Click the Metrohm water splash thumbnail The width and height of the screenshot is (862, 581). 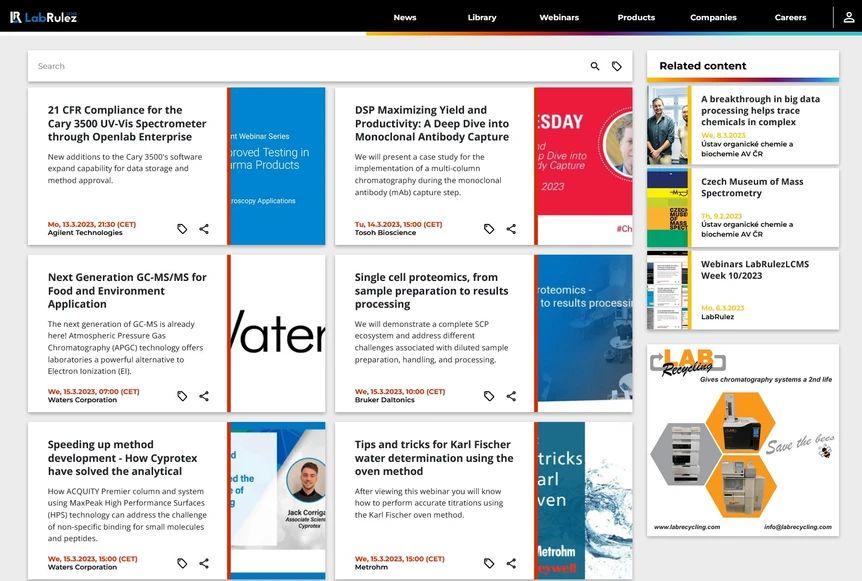tap(585, 500)
